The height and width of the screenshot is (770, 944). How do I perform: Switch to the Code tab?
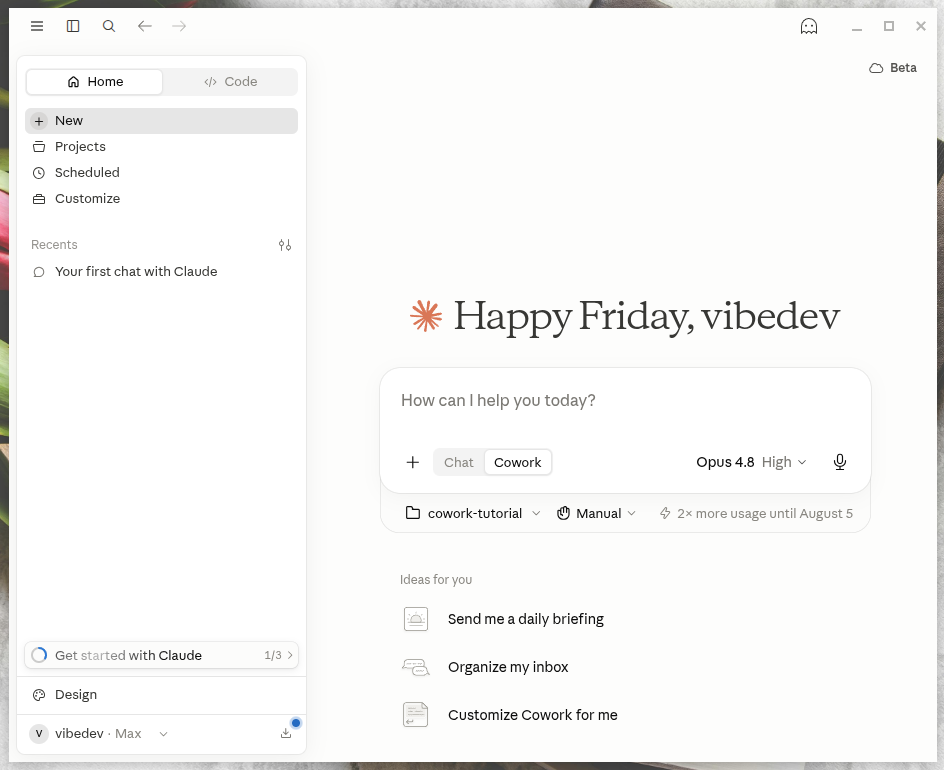(230, 82)
